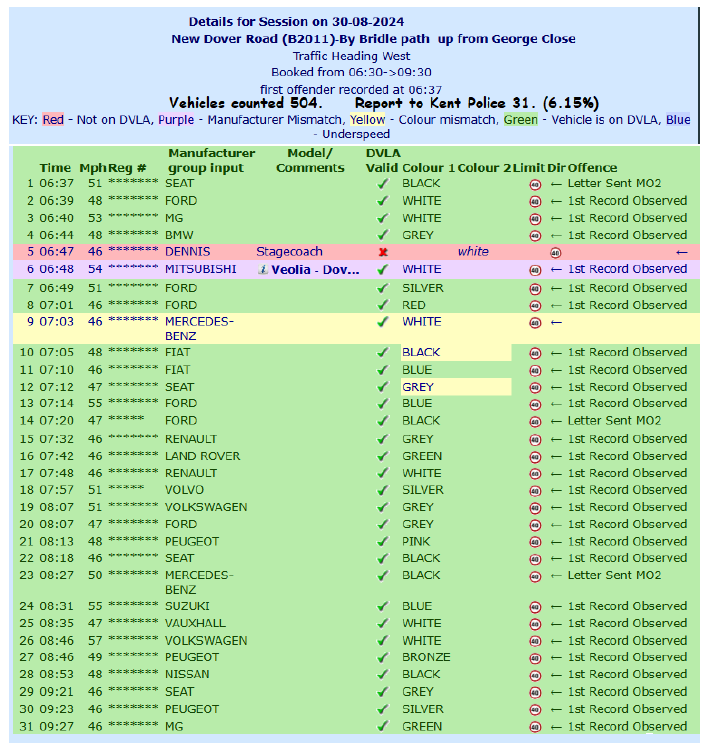Click the MITSUBISHI manufacturer cell

[x=200, y=269]
